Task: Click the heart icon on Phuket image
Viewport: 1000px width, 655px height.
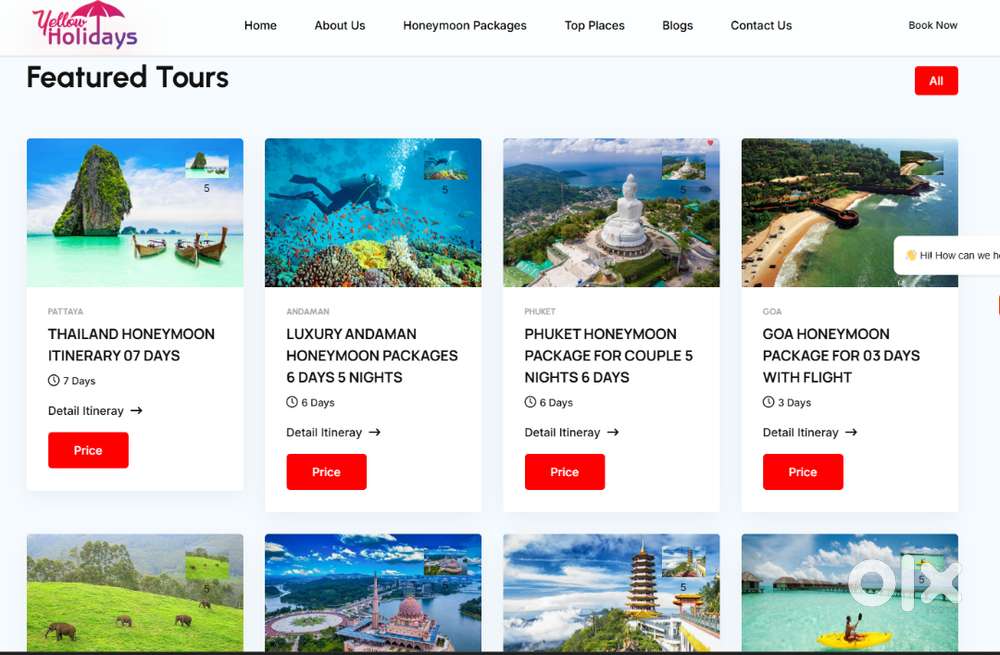Action: click(x=710, y=143)
